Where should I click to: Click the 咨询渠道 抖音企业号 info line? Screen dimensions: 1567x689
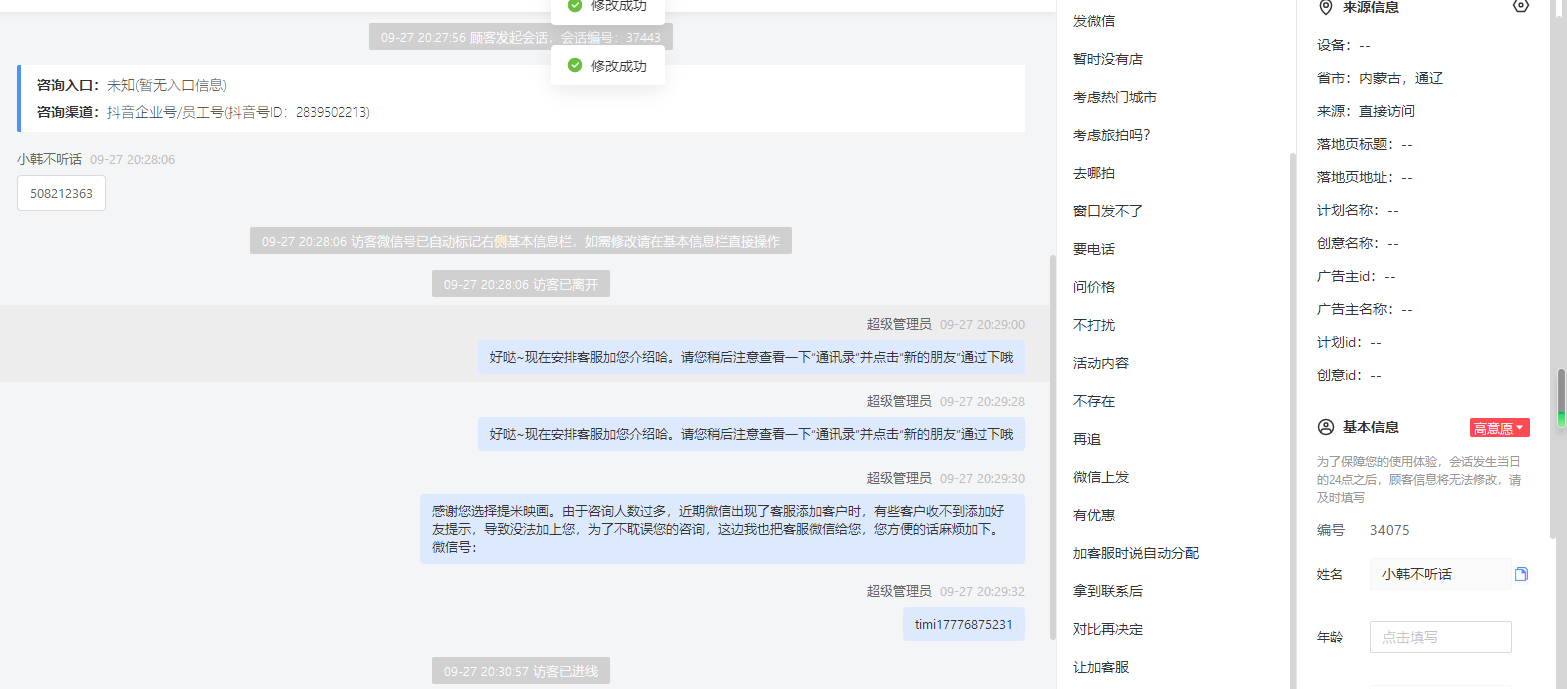click(203, 112)
